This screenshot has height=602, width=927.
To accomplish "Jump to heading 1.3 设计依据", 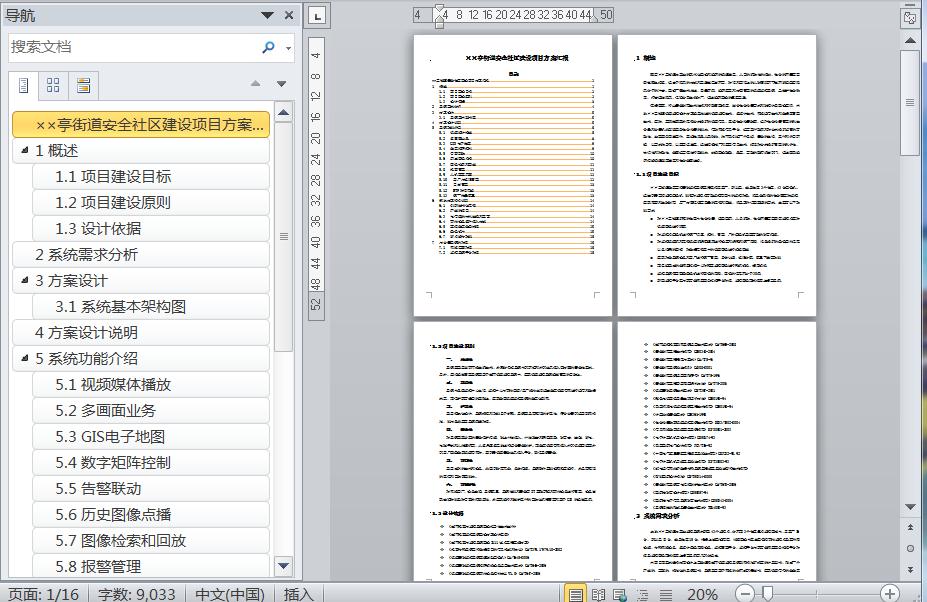I will pos(151,228).
